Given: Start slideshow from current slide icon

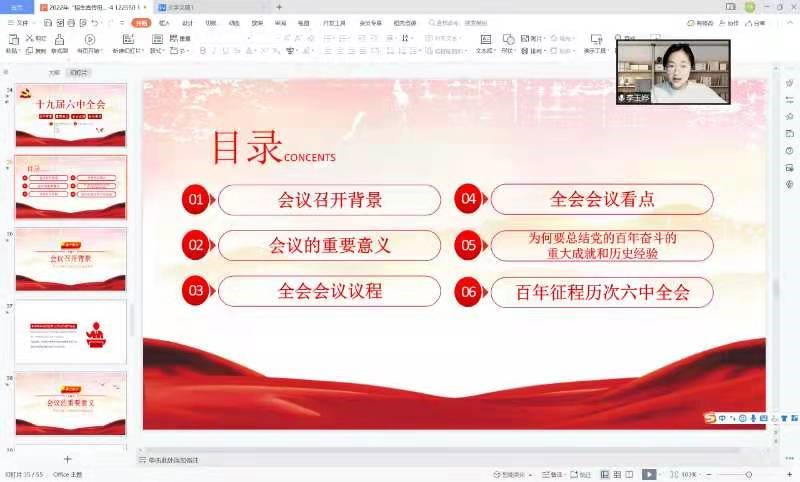Looking at the screenshot, I should tap(89, 42).
